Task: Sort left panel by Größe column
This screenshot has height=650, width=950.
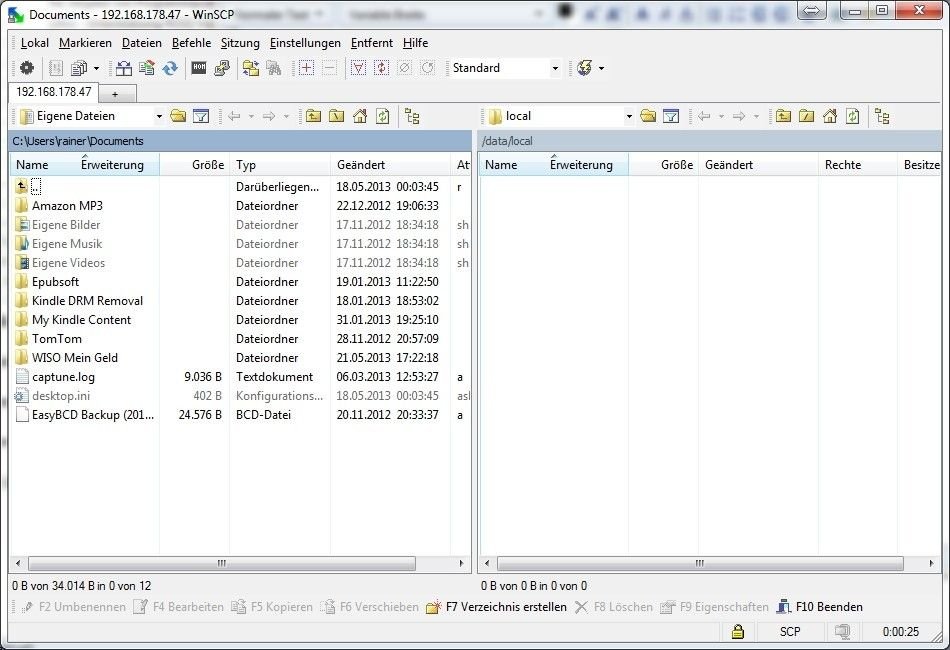Action: point(195,165)
